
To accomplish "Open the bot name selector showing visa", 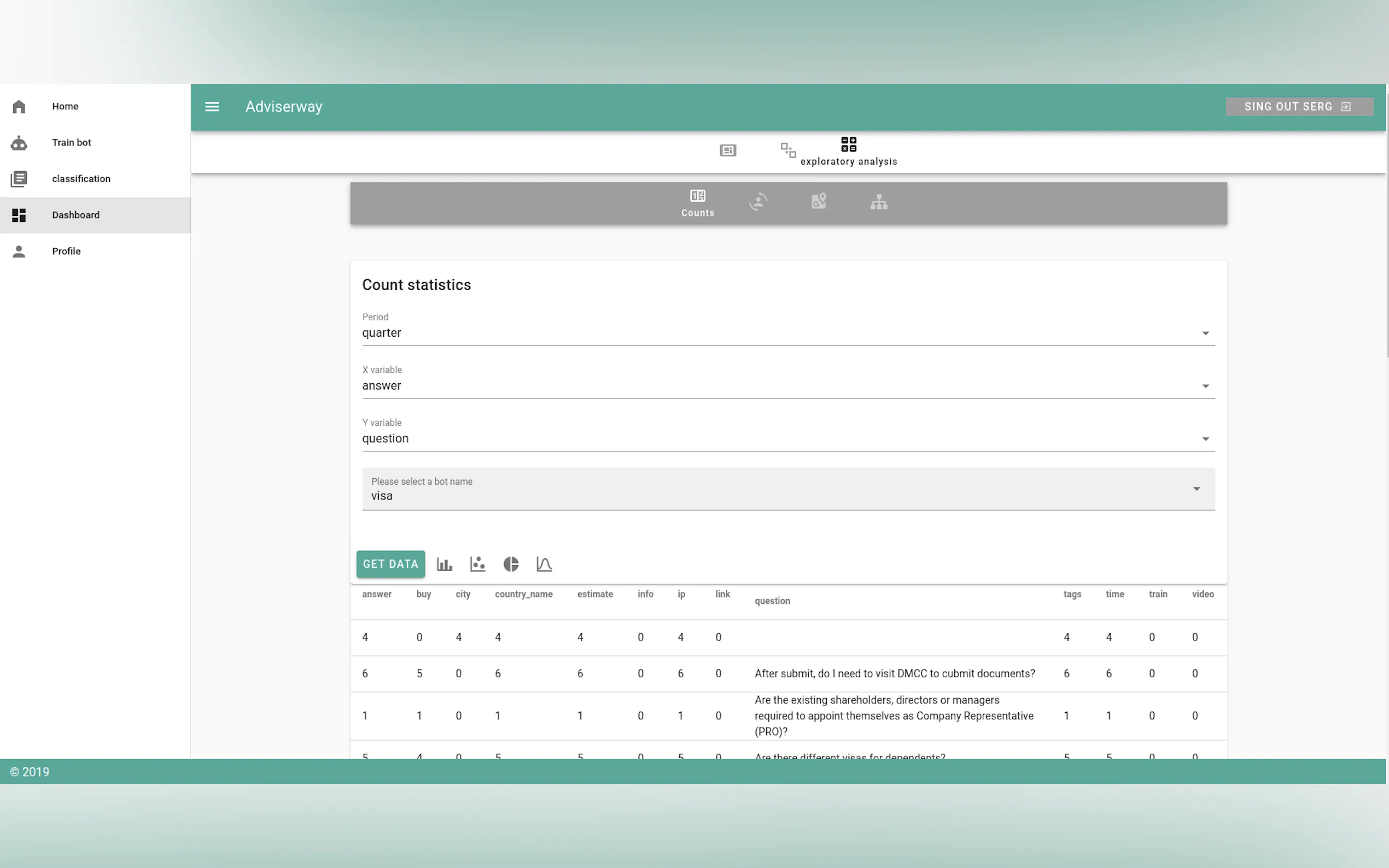I will click(x=788, y=489).
